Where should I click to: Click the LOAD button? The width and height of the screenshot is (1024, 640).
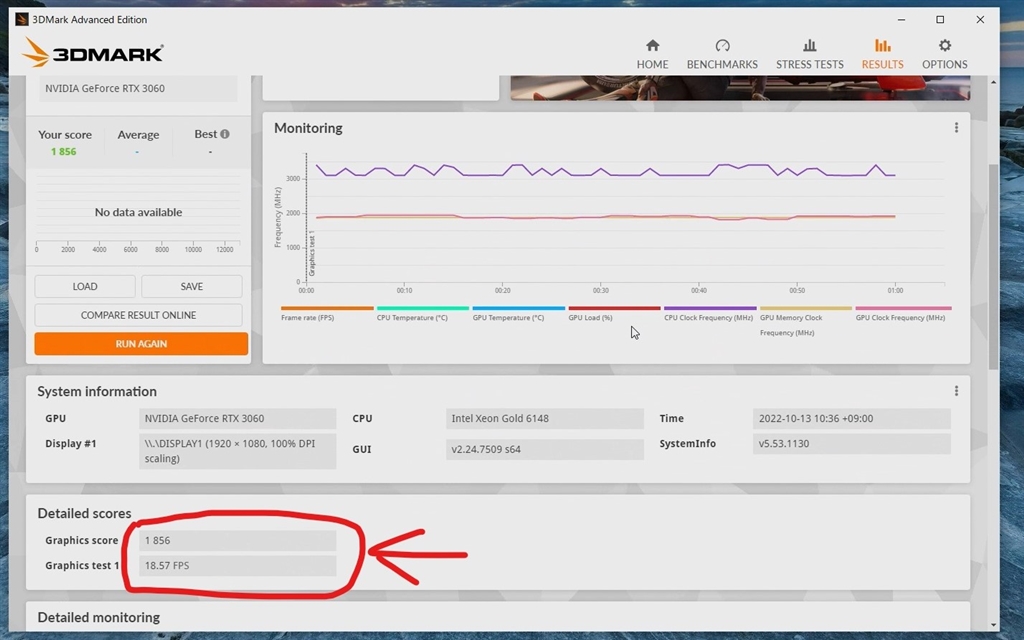point(85,286)
